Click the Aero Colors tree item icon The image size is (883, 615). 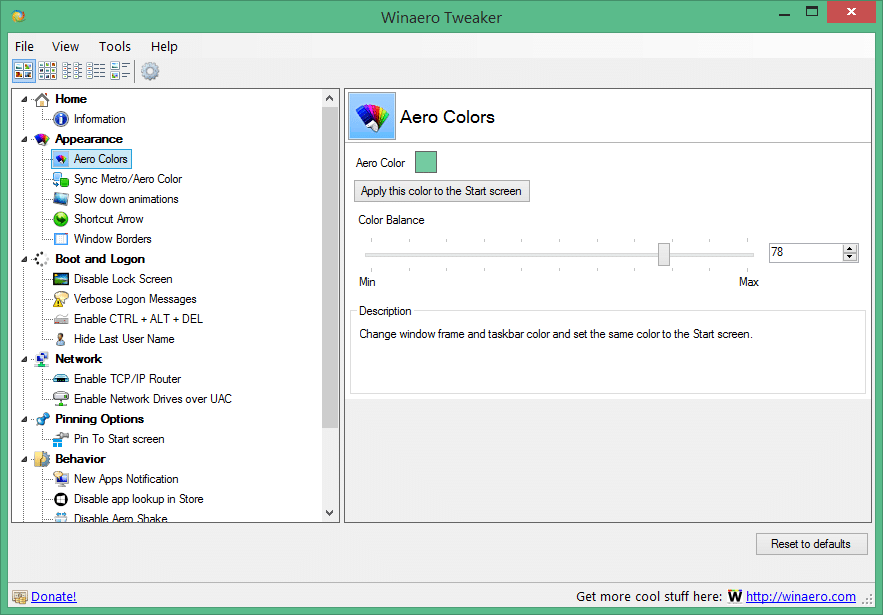point(61,159)
